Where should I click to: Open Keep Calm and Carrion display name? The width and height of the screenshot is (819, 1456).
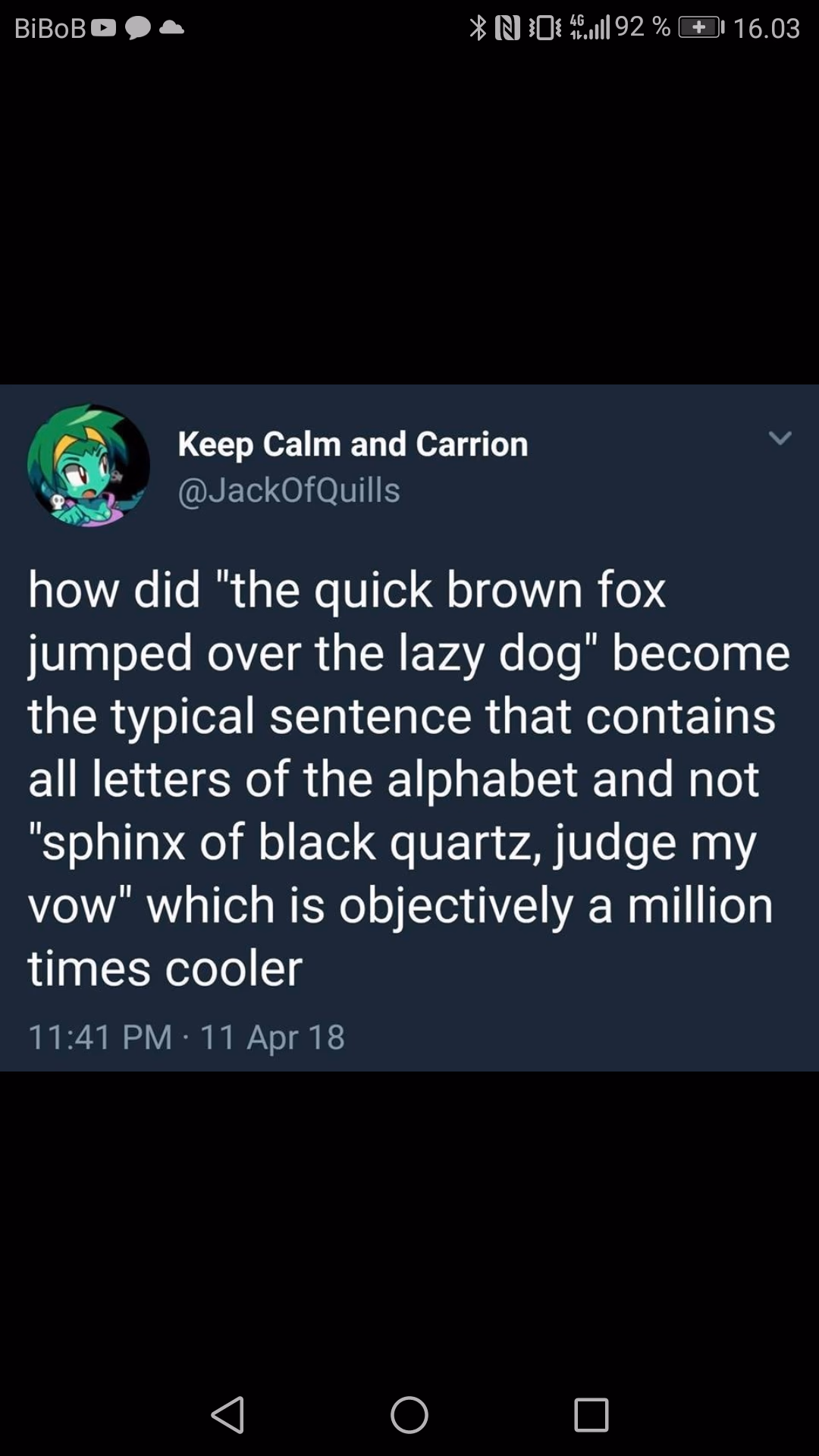353,444
